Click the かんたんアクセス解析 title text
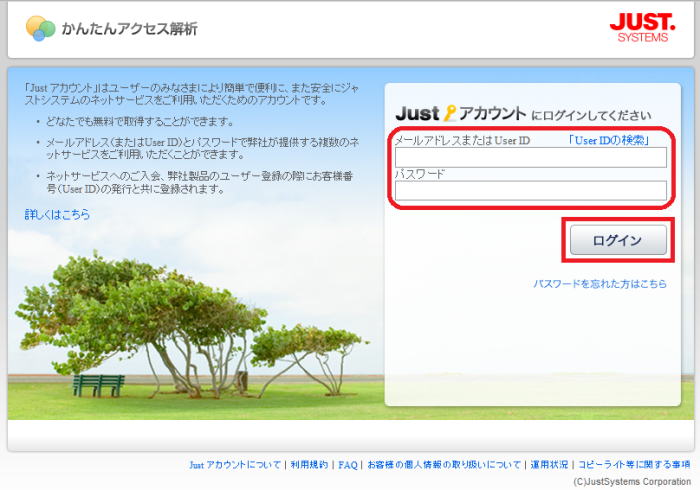Image resolution: width=700 pixels, height=490 pixels. (x=129, y=29)
